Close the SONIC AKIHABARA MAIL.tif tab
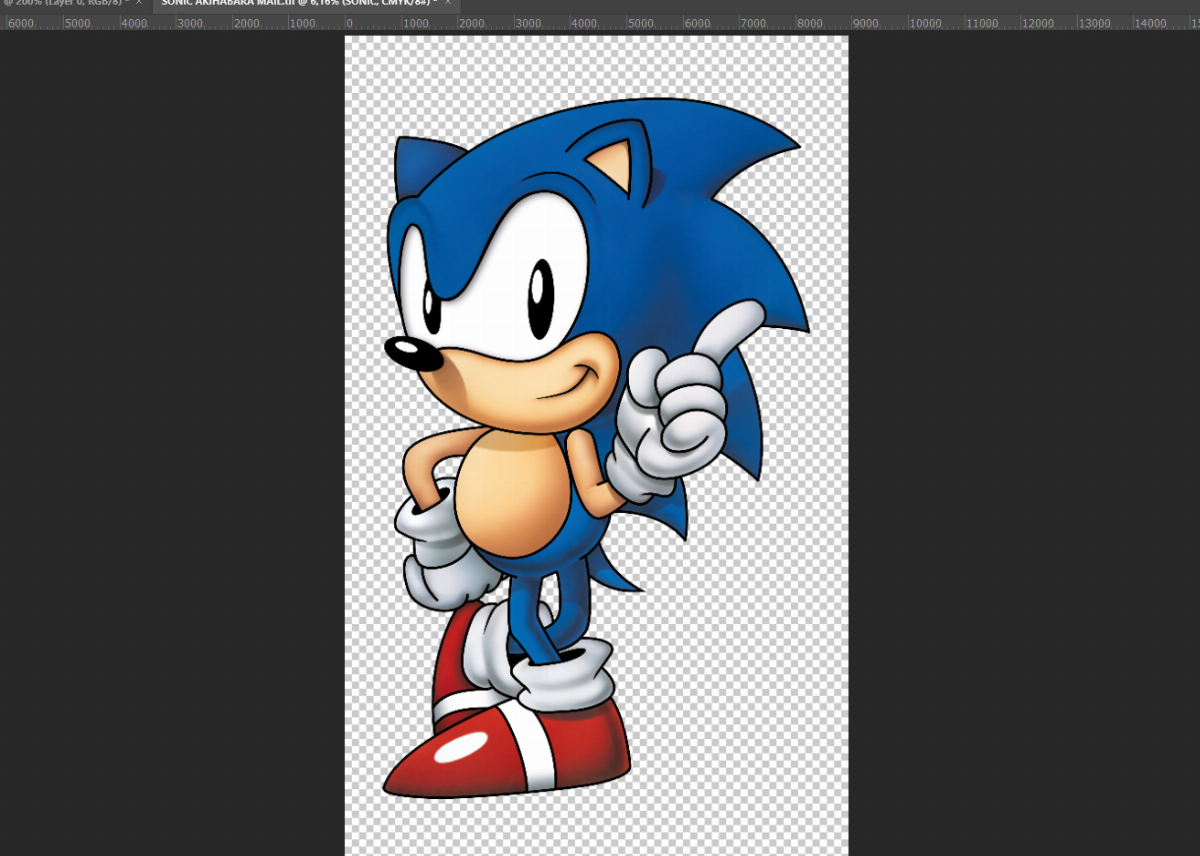 449,4
